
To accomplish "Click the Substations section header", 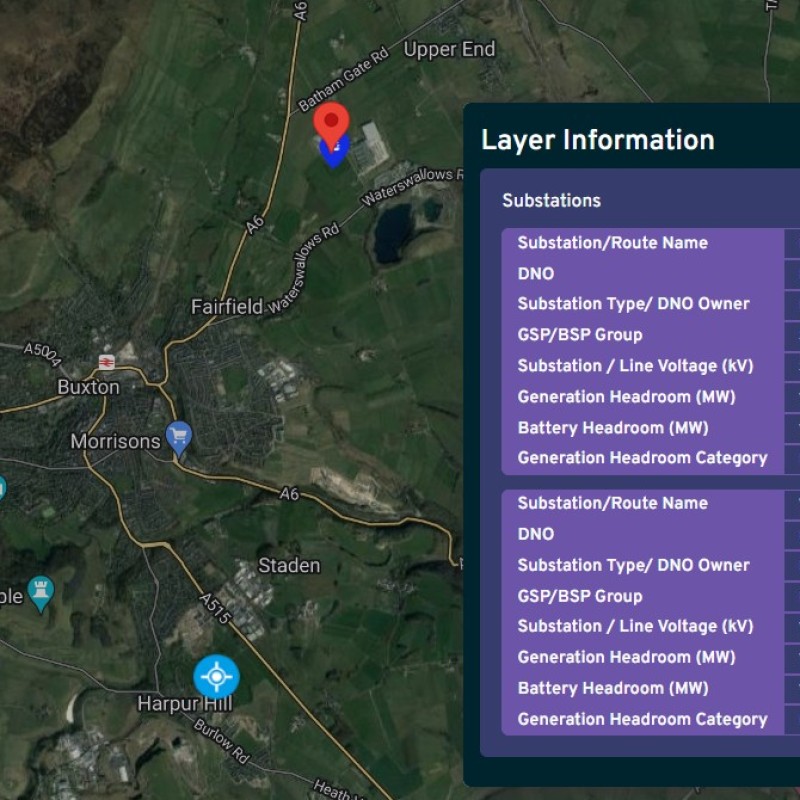I will pos(551,201).
